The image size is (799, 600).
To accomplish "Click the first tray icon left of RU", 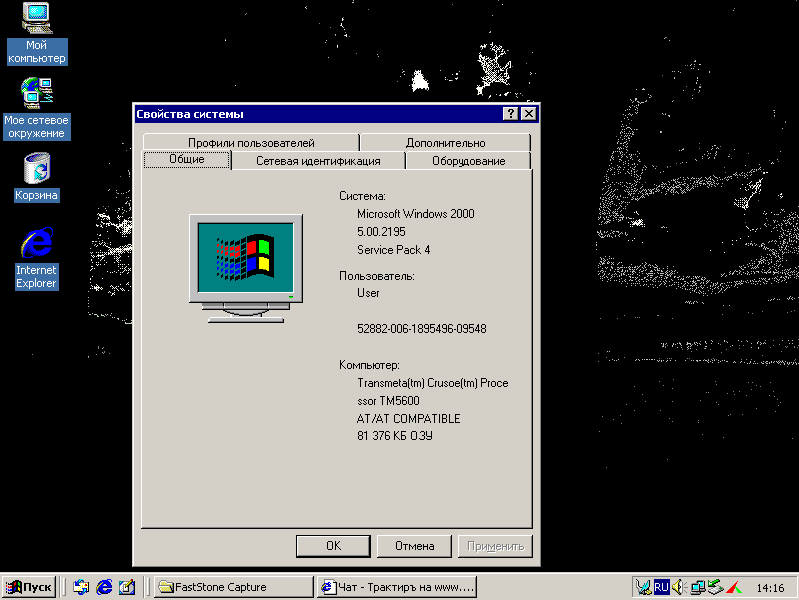I will (x=644, y=587).
